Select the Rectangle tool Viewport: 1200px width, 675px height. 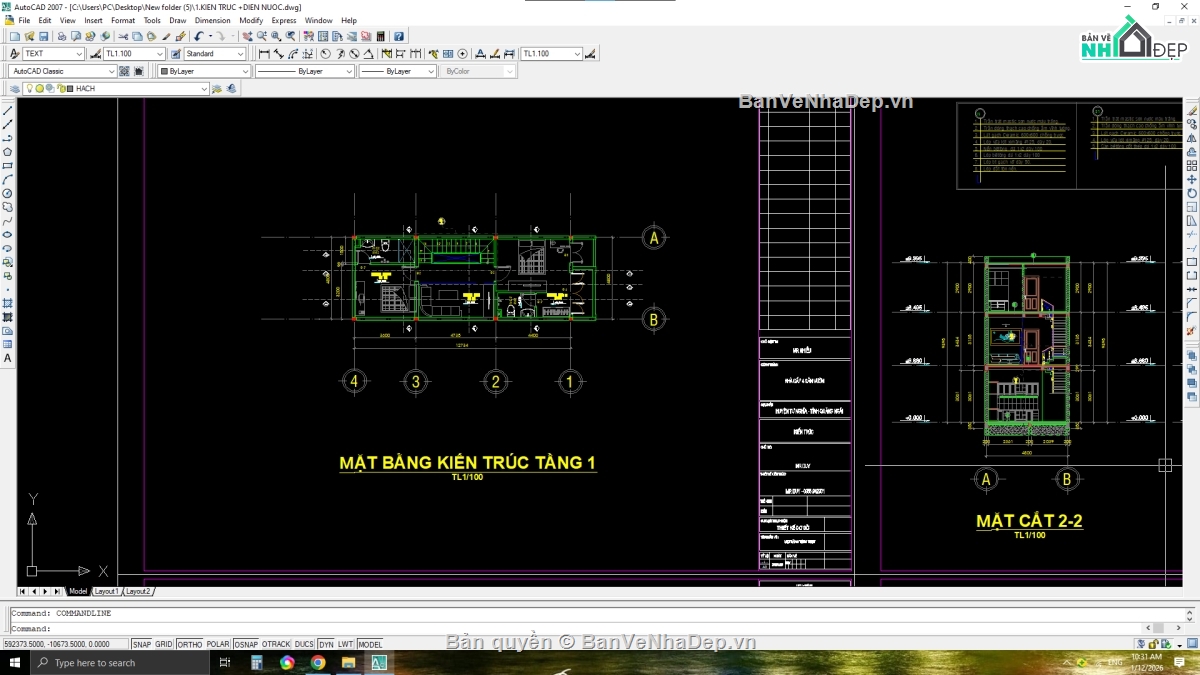pyautogui.click(x=9, y=165)
